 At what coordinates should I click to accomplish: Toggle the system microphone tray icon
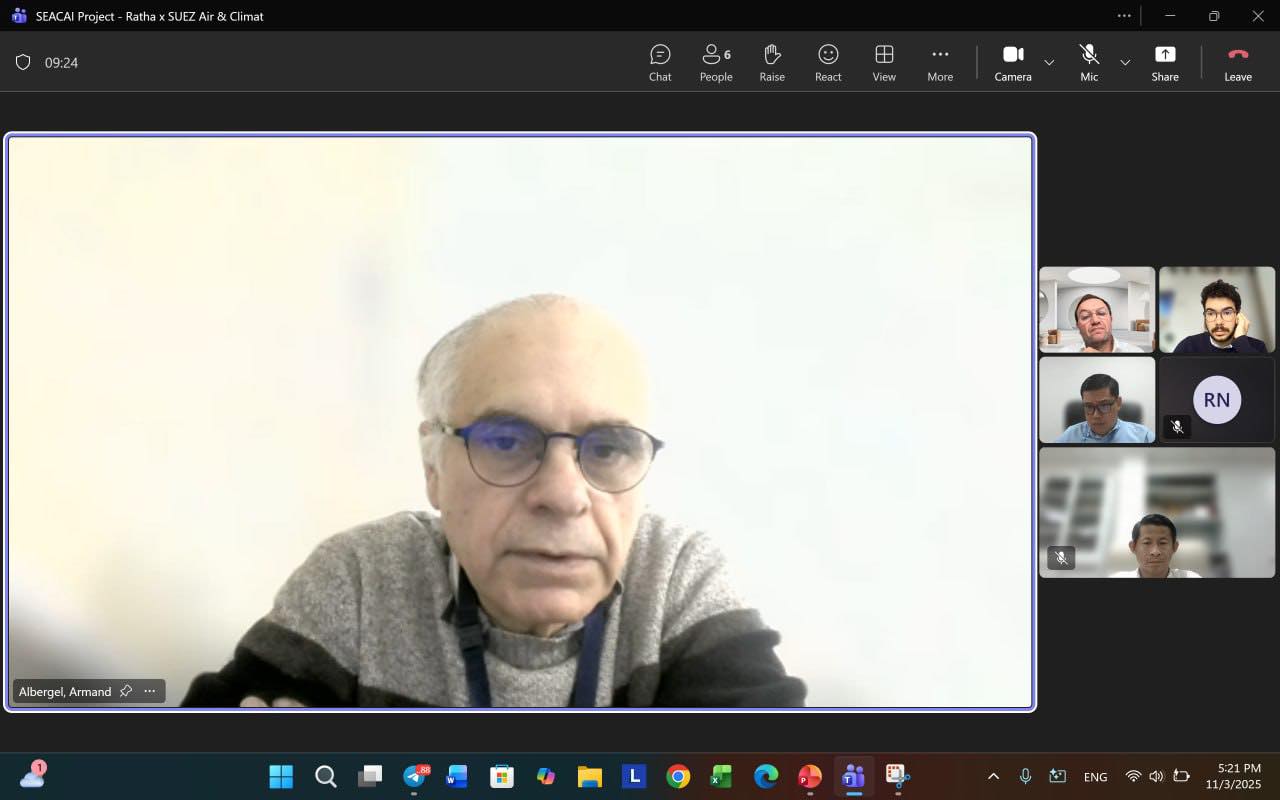[1025, 776]
